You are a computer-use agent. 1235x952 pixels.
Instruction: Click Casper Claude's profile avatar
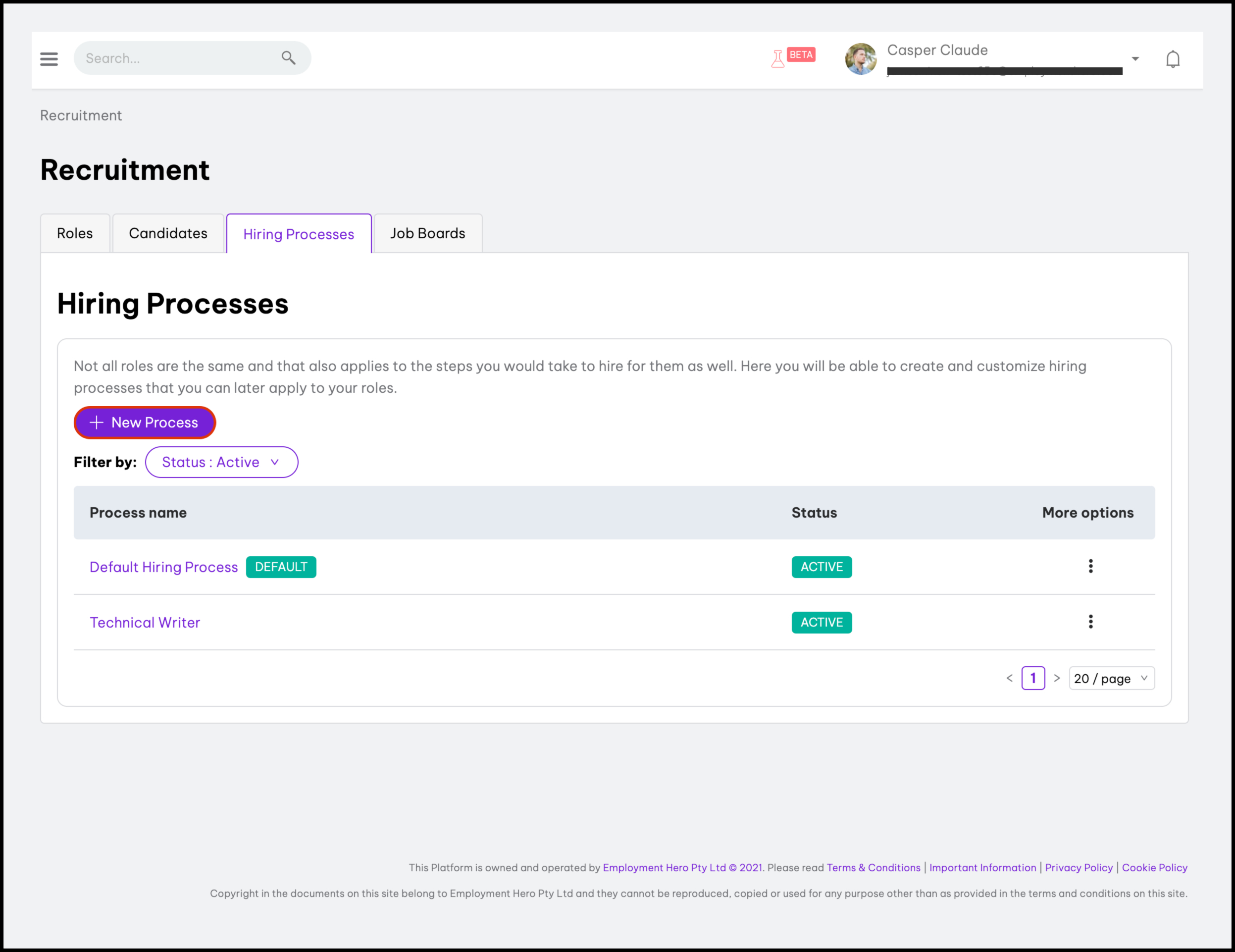coord(860,58)
